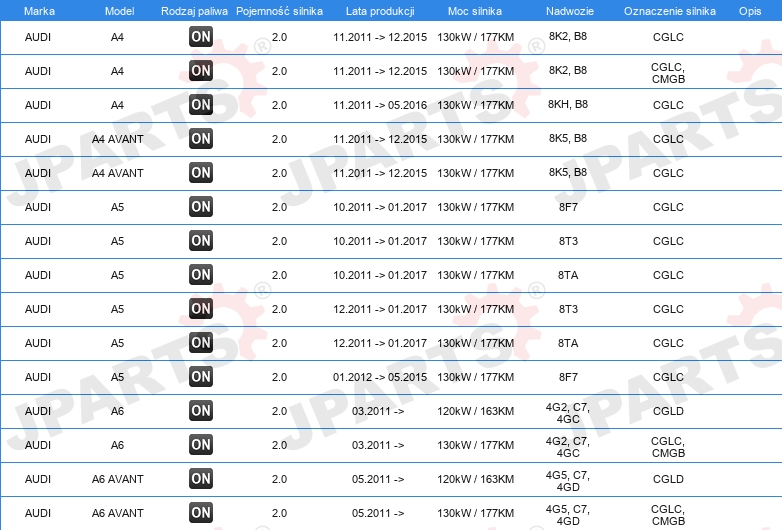Click the Marka column header
Image resolution: width=782 pixels, height=530 pixels.
[39, 11]
